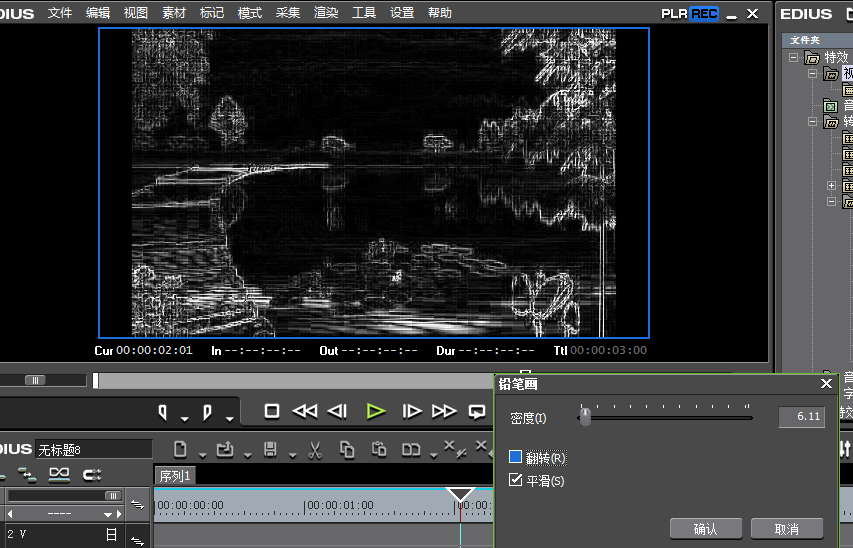Uncheck the 平滑(S) checkbox
Viewport: 853px width, 548px height.
tap(515, 479)
